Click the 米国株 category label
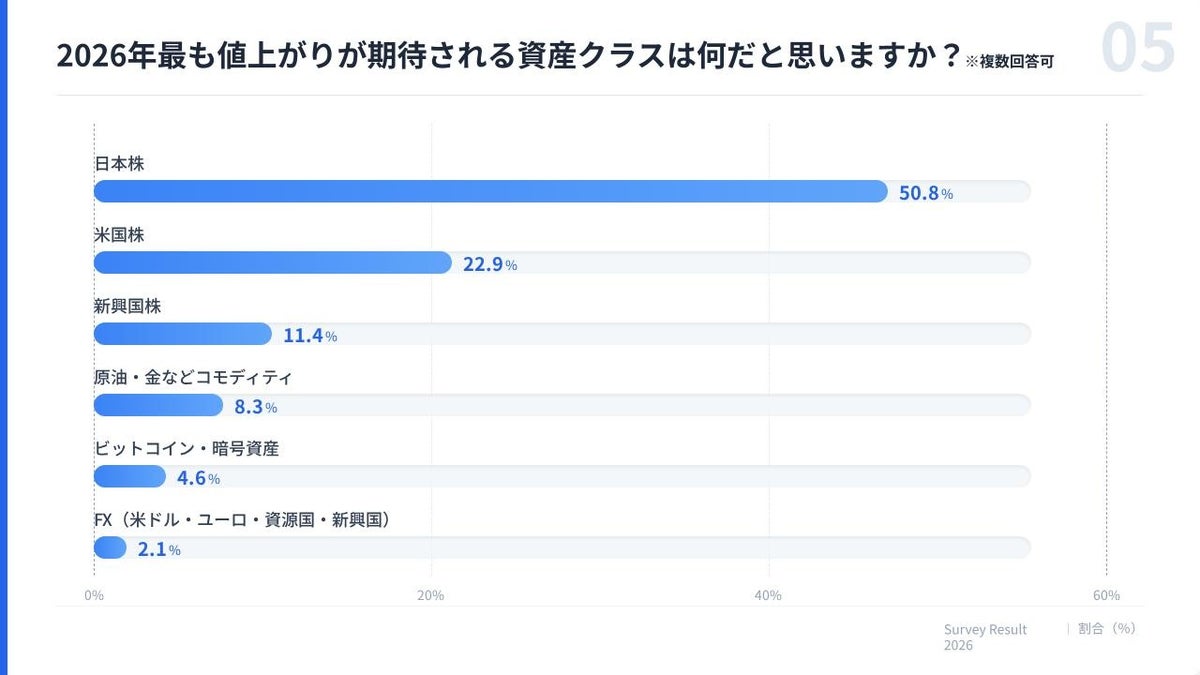 pyautogui.click(x=119, y=235)
